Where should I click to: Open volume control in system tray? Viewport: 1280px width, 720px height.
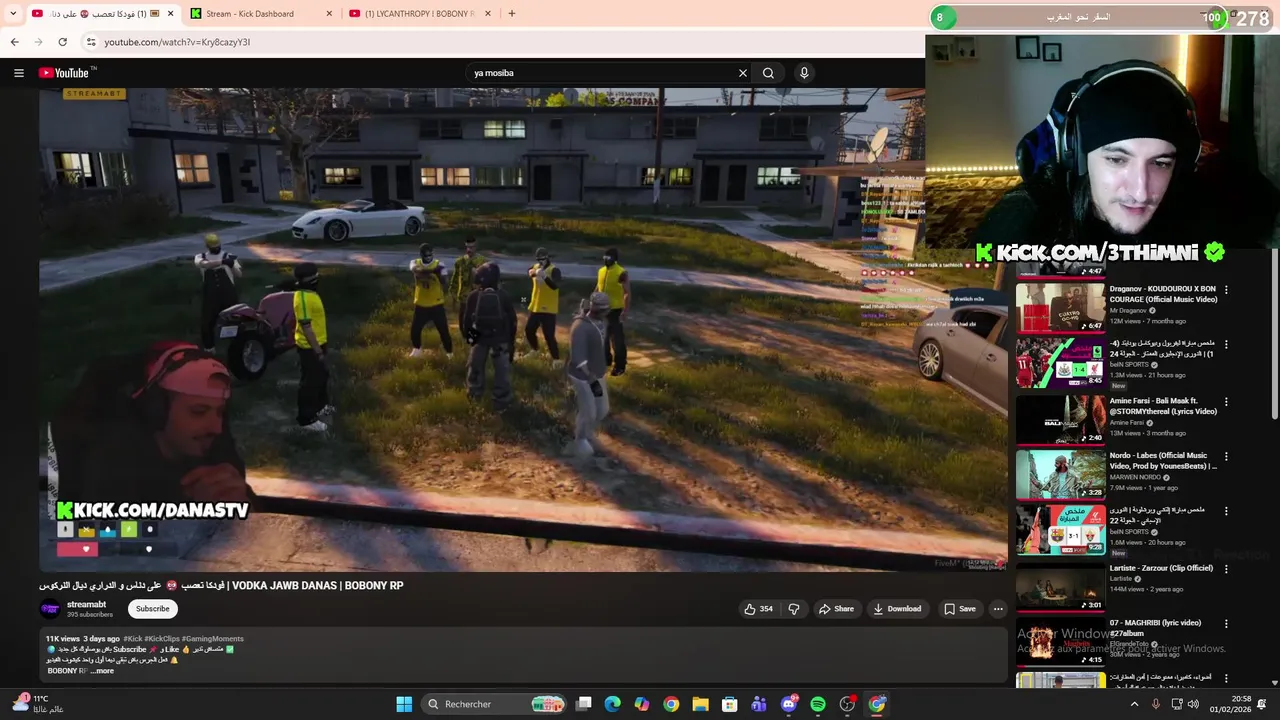pos(1193,704)
